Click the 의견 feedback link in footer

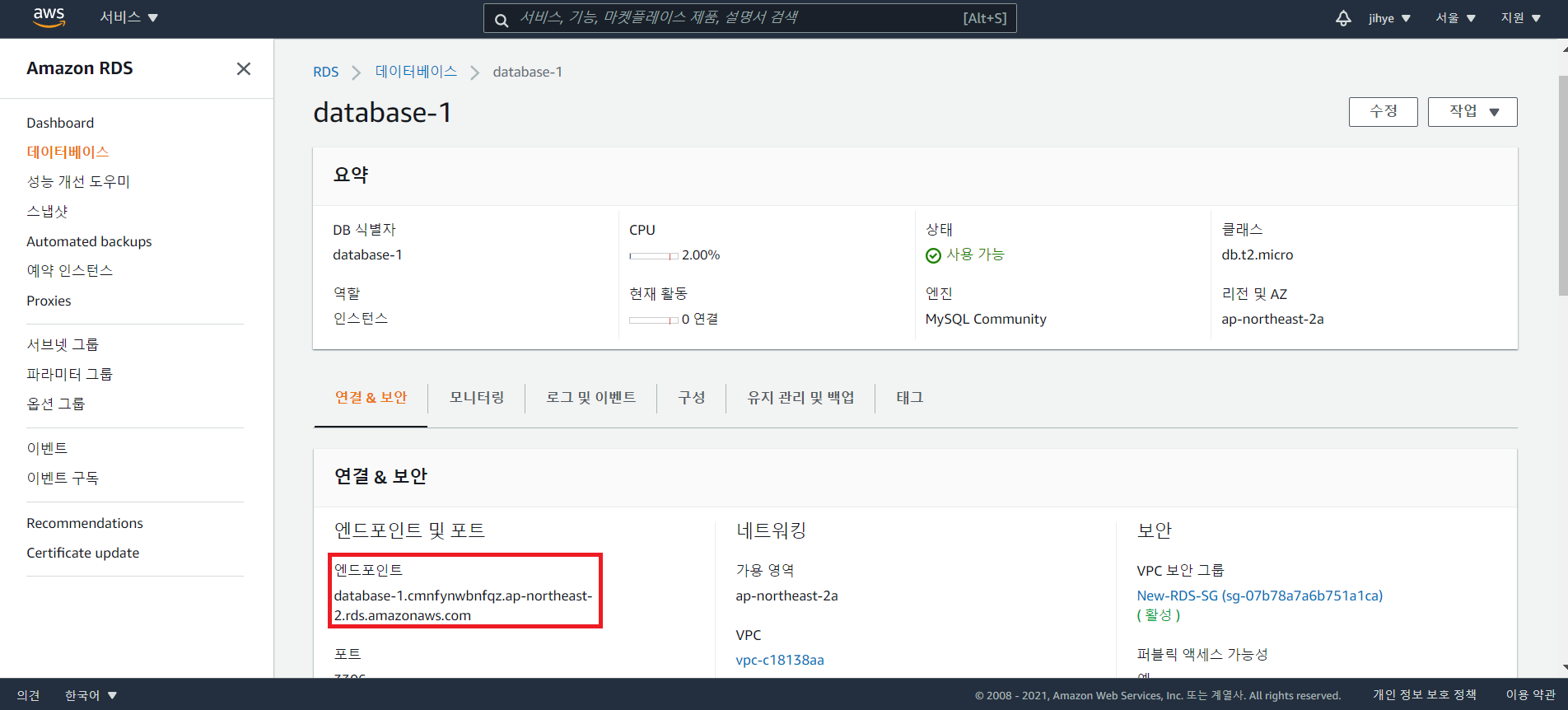(x=28, y=695)
